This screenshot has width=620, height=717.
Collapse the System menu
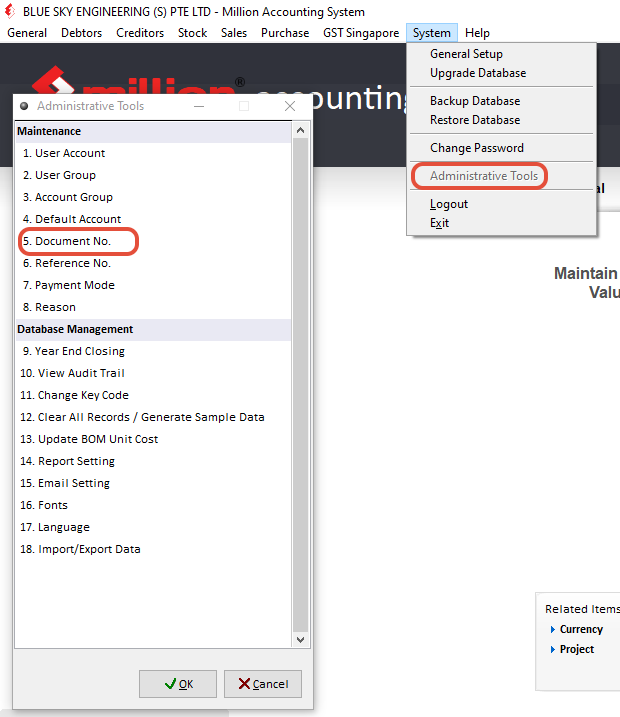432,33
